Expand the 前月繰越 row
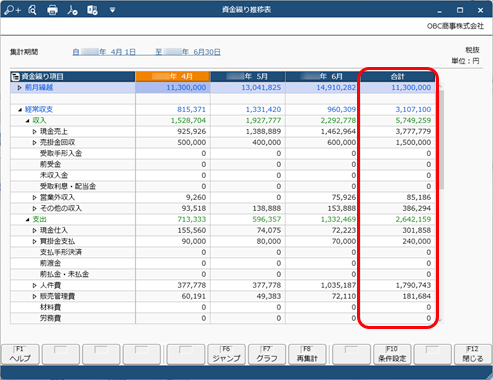This screenshot has width=493, height=380. click(20, 88)
